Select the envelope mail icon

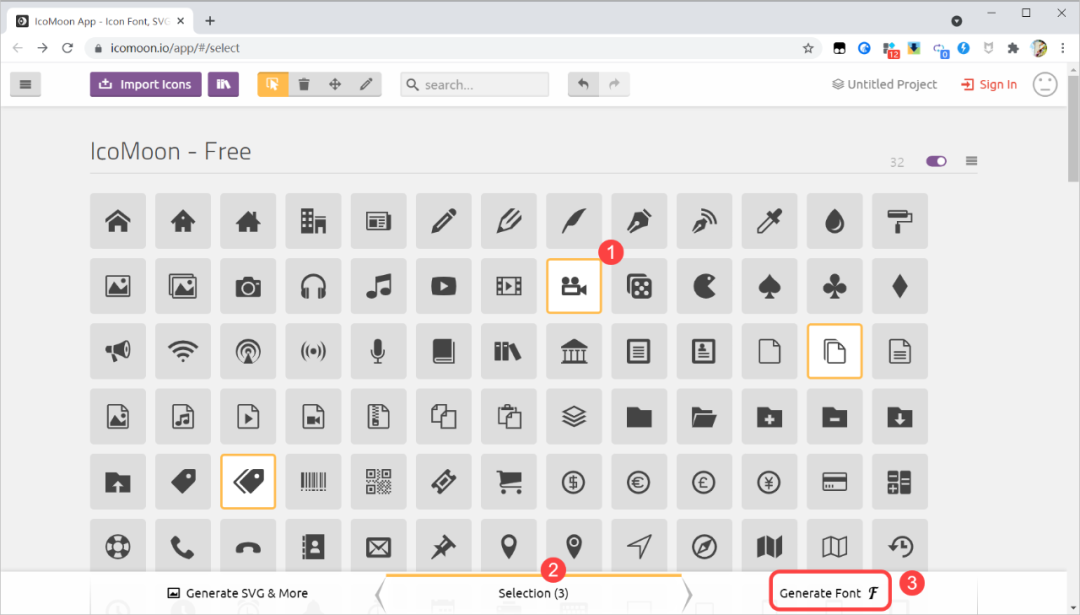click(x=378, y=546)
